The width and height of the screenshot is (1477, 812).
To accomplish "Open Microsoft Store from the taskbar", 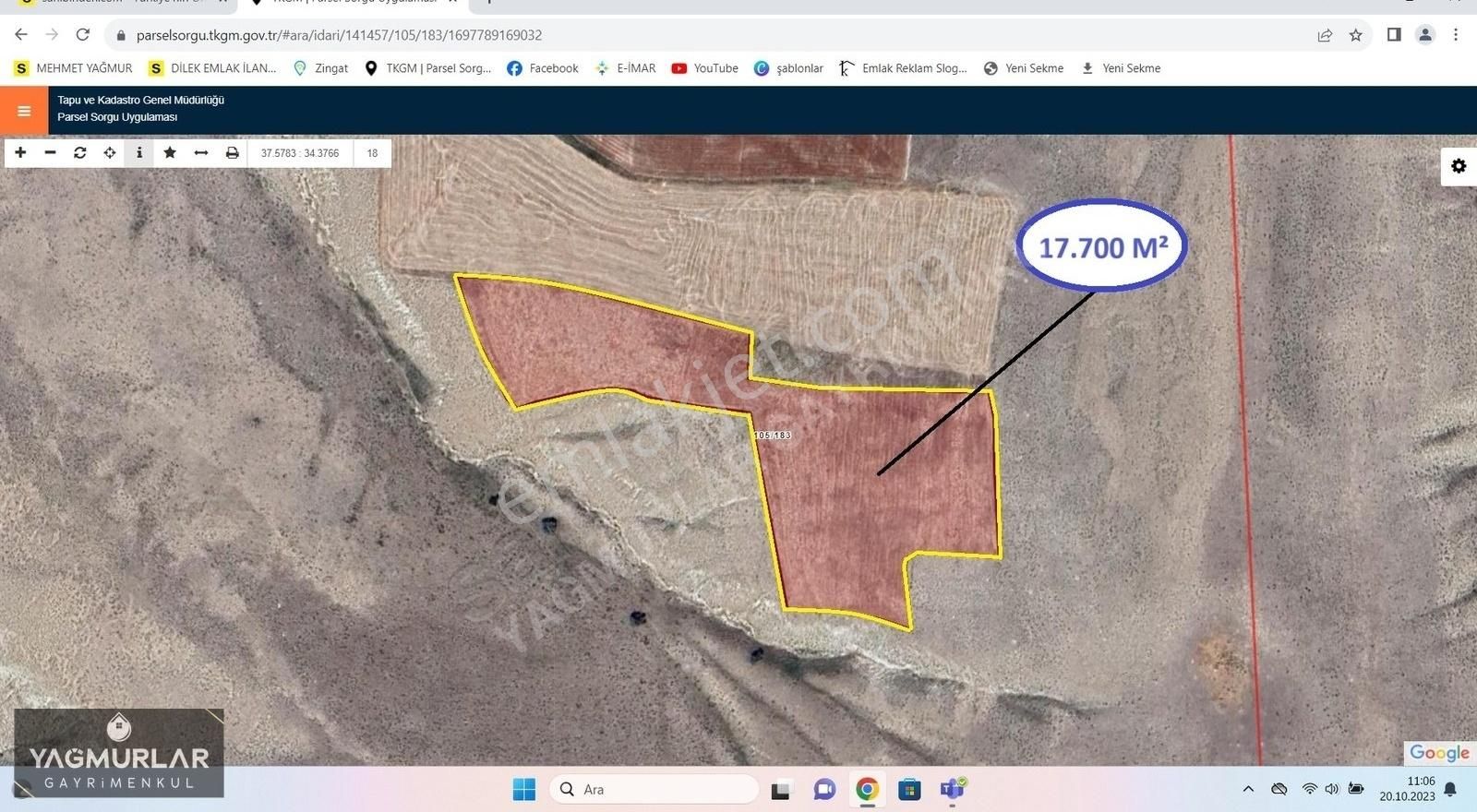I will click(909, 789).
